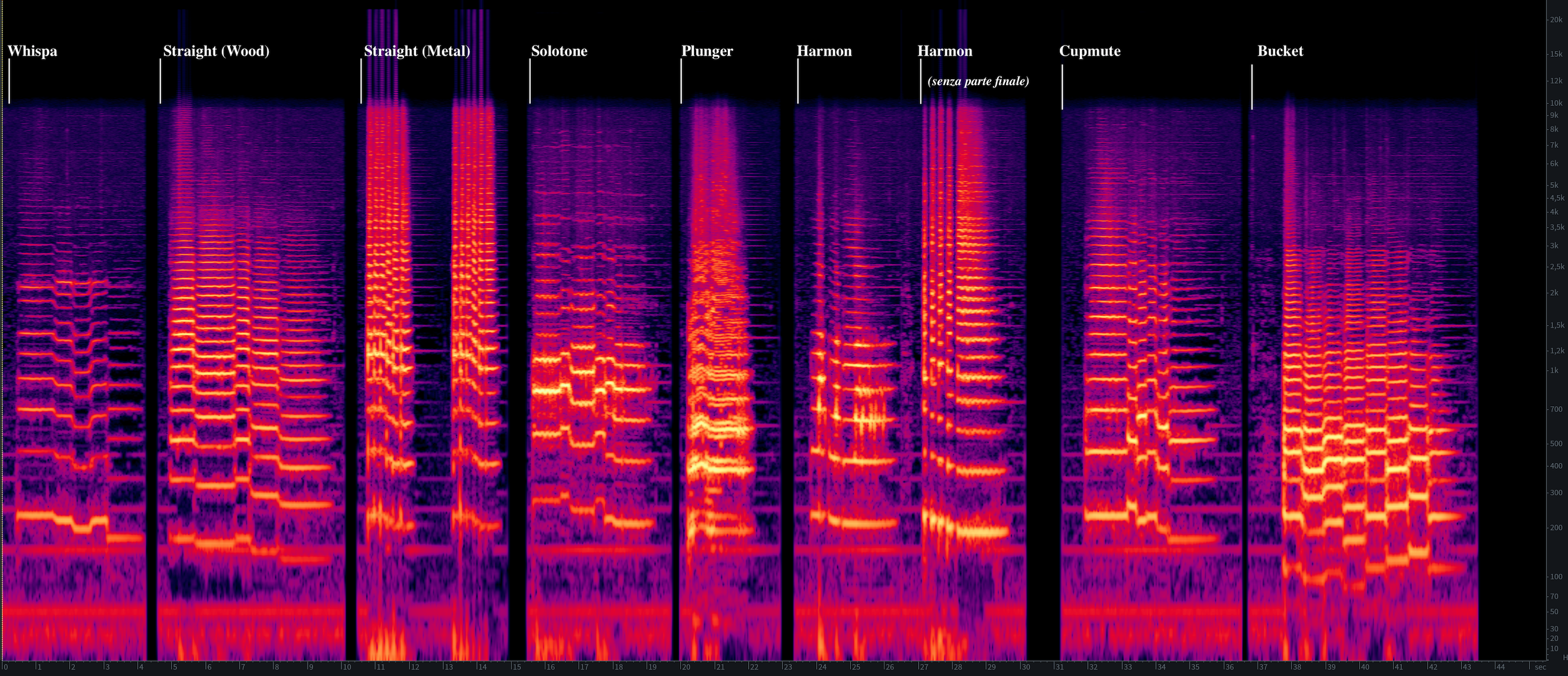This screenshot has height=676, width=1568.
Task: Click the 31 second tick on time axis
Action: [1059, 667]
